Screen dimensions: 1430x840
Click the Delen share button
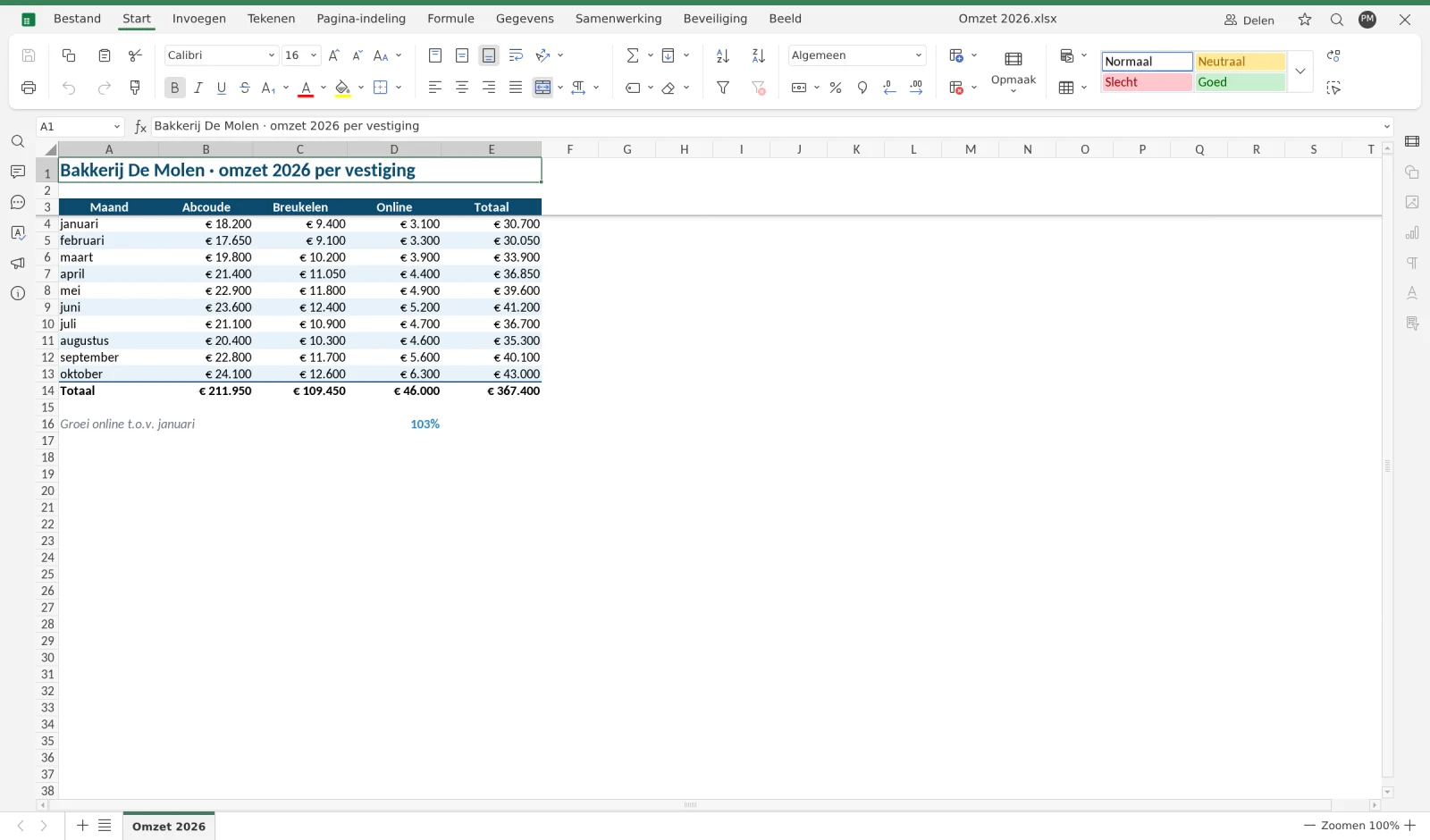pos(1249,20)
